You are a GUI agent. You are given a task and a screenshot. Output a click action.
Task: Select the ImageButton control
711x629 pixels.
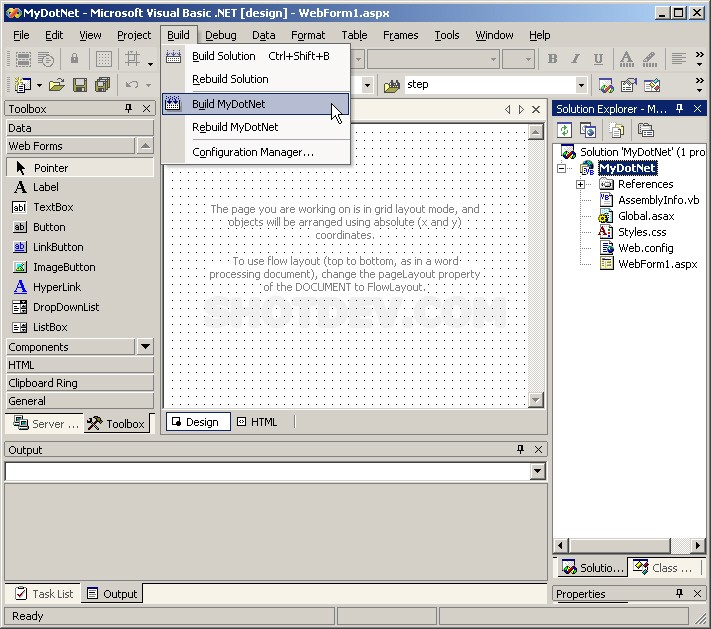[x=79, y=267]
